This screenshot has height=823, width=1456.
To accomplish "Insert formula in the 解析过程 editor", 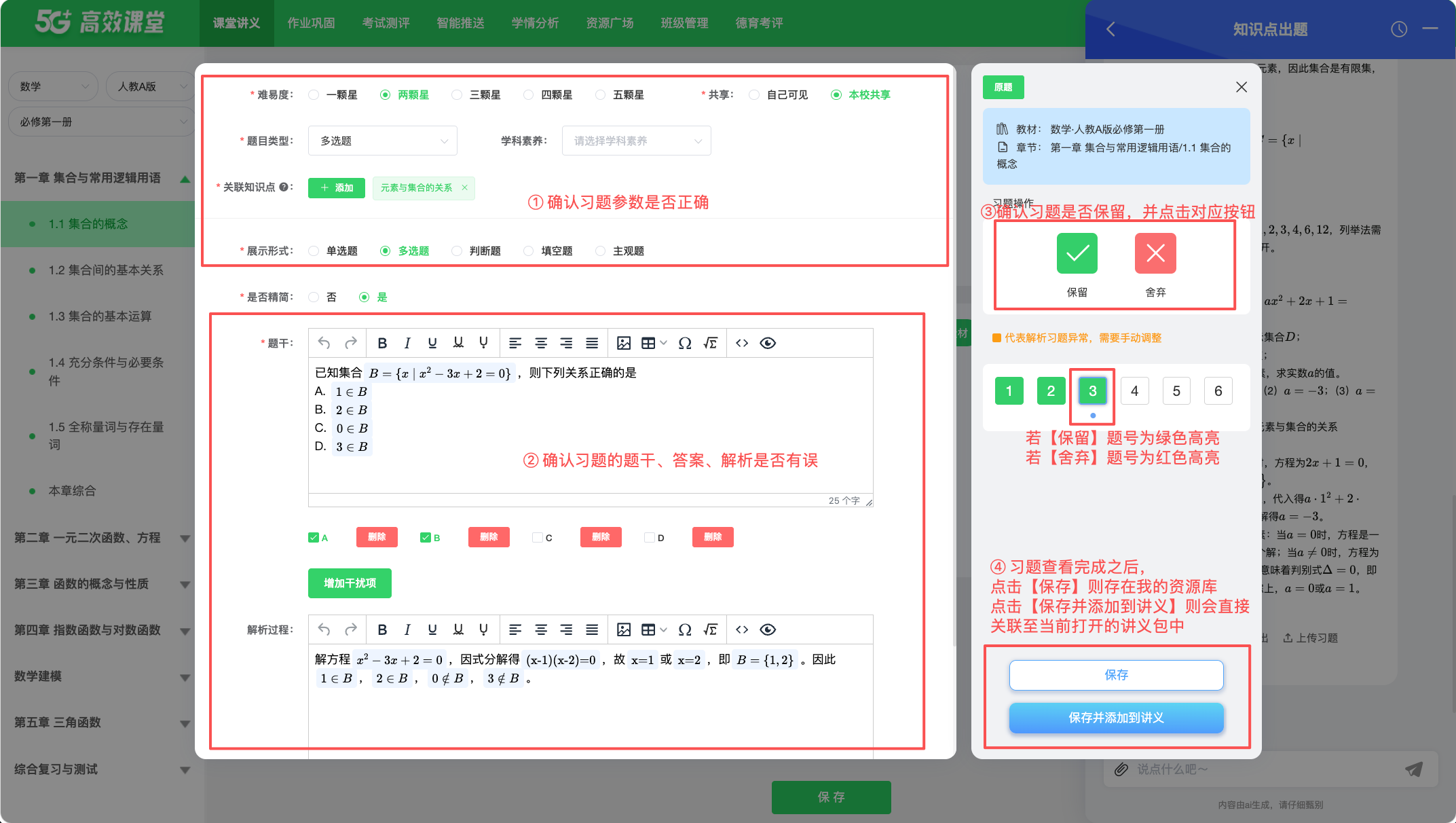I will (x=710, y=629).
